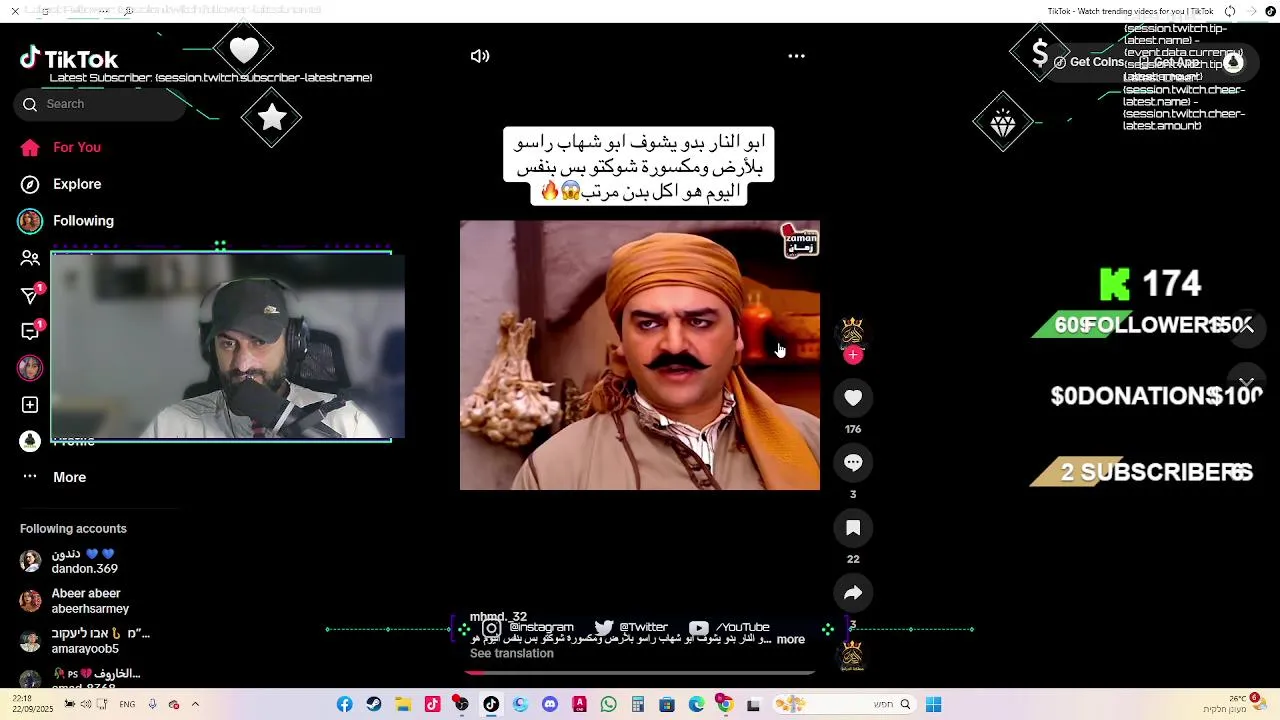Open LIVE avatar icon in sidebar
The width and height of the screenshot is (1280, 720).
coord(30,368)
